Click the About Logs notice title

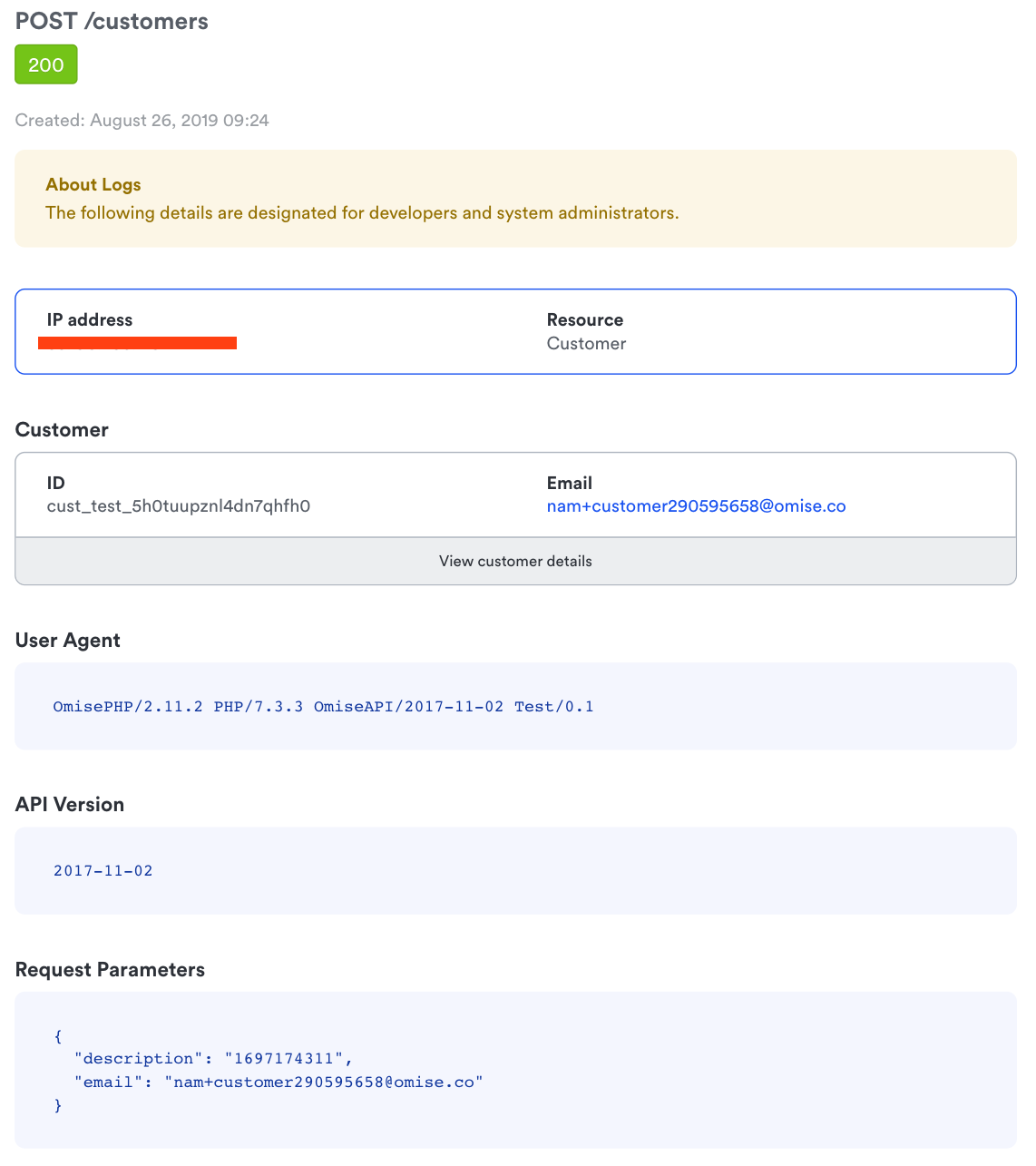(93, 184)
